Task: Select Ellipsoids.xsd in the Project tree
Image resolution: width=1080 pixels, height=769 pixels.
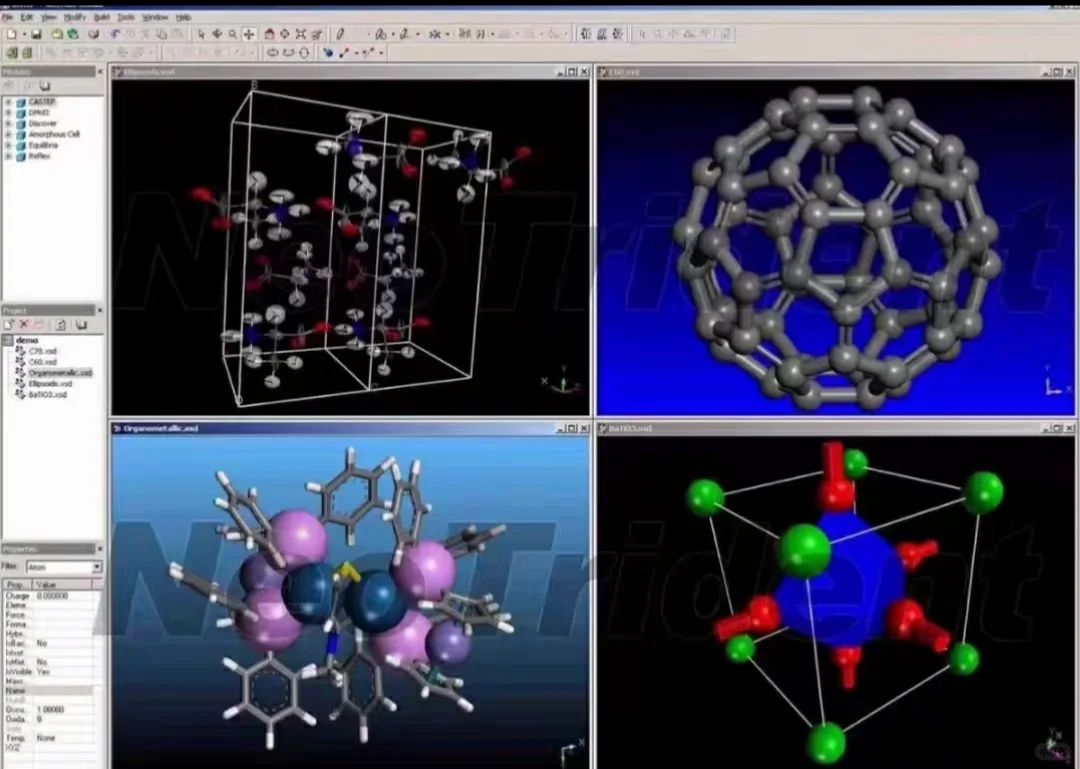Action: click(x=48, y=384)
